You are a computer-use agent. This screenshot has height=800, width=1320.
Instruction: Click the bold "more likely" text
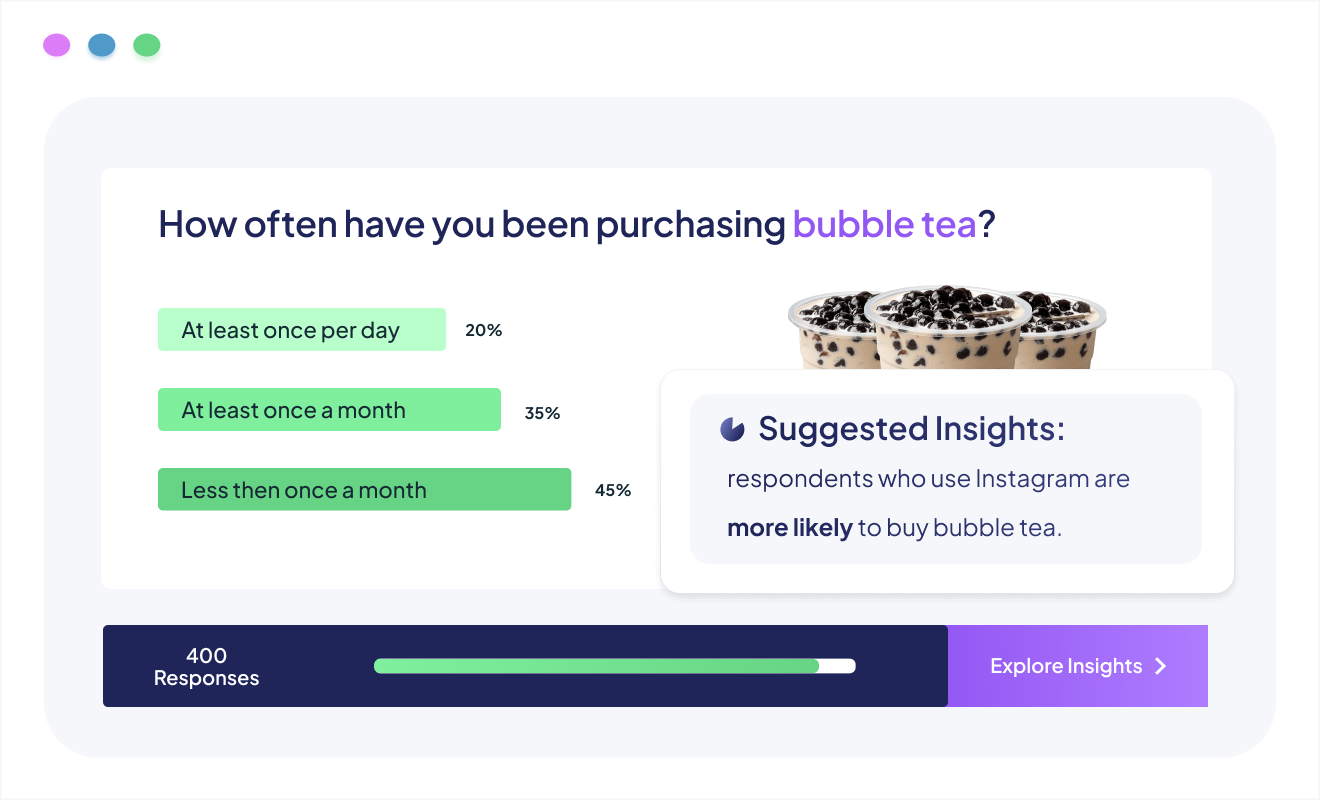coord(790,528)
